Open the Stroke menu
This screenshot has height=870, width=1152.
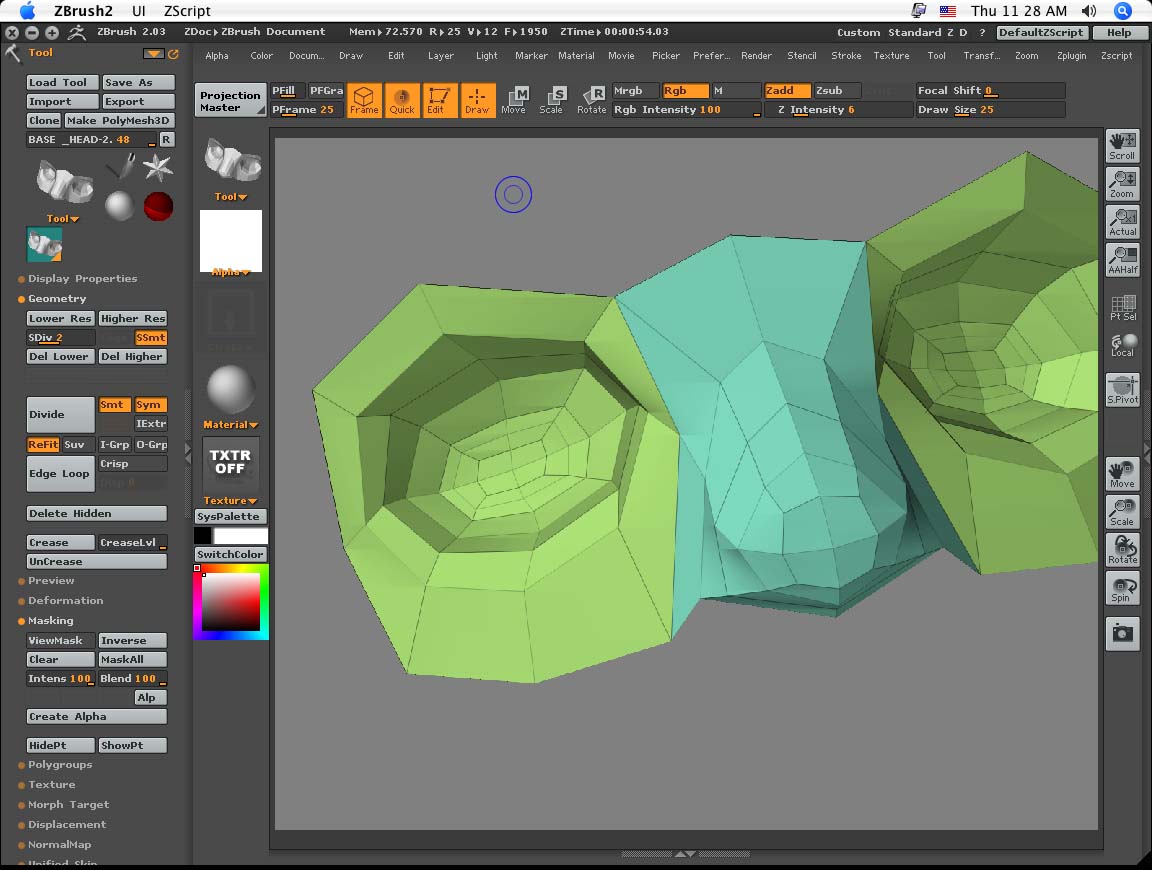tap(846, 56)
